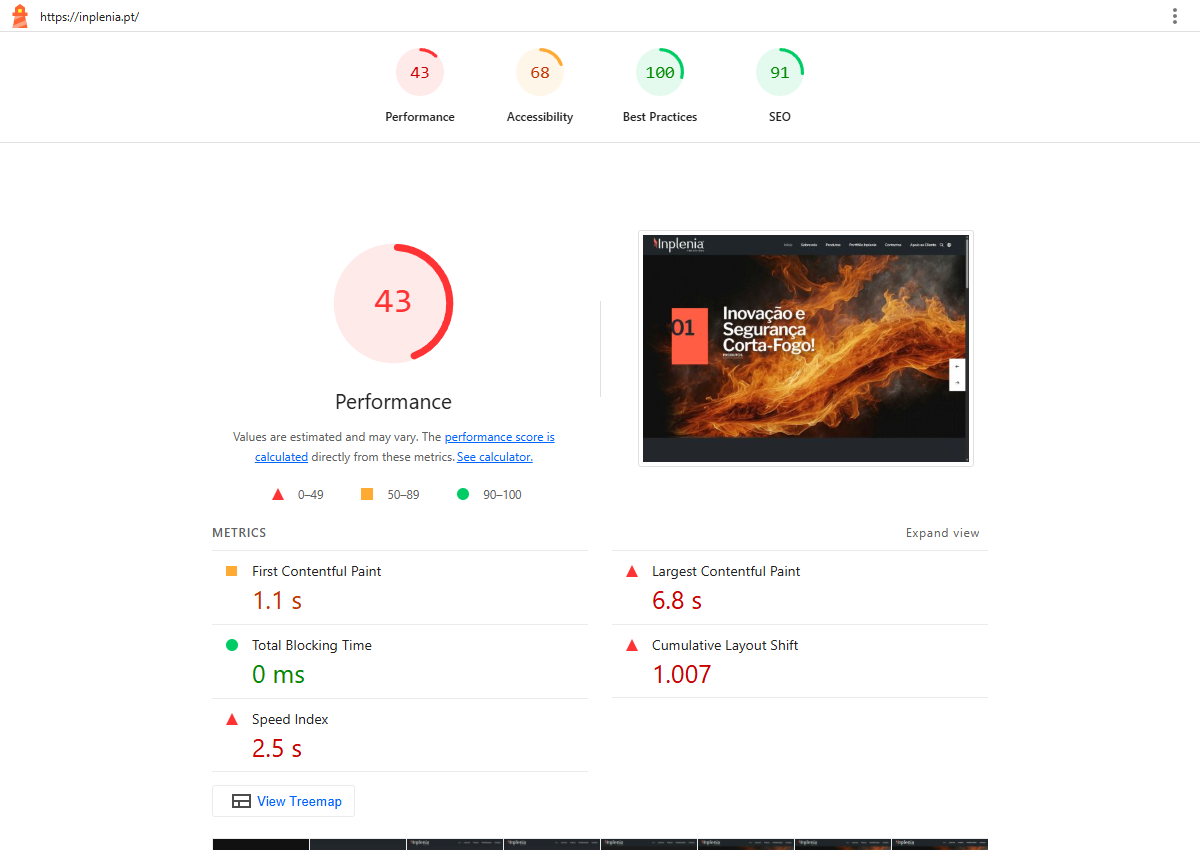Click the red triangle beside Speed Index
The image size is (1200, 850).
coord(232,719)
